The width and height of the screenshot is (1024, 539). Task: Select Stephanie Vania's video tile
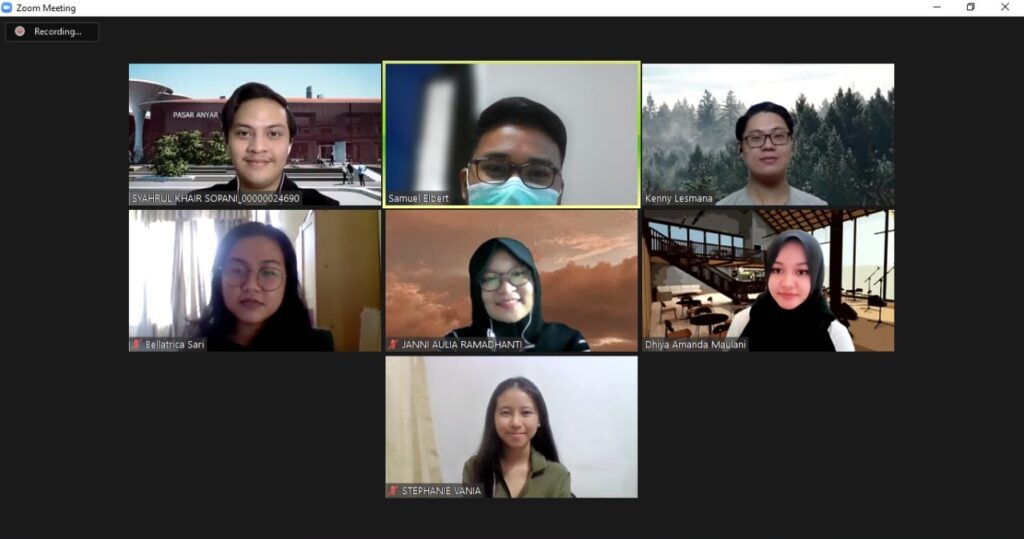tap(511, 427)
